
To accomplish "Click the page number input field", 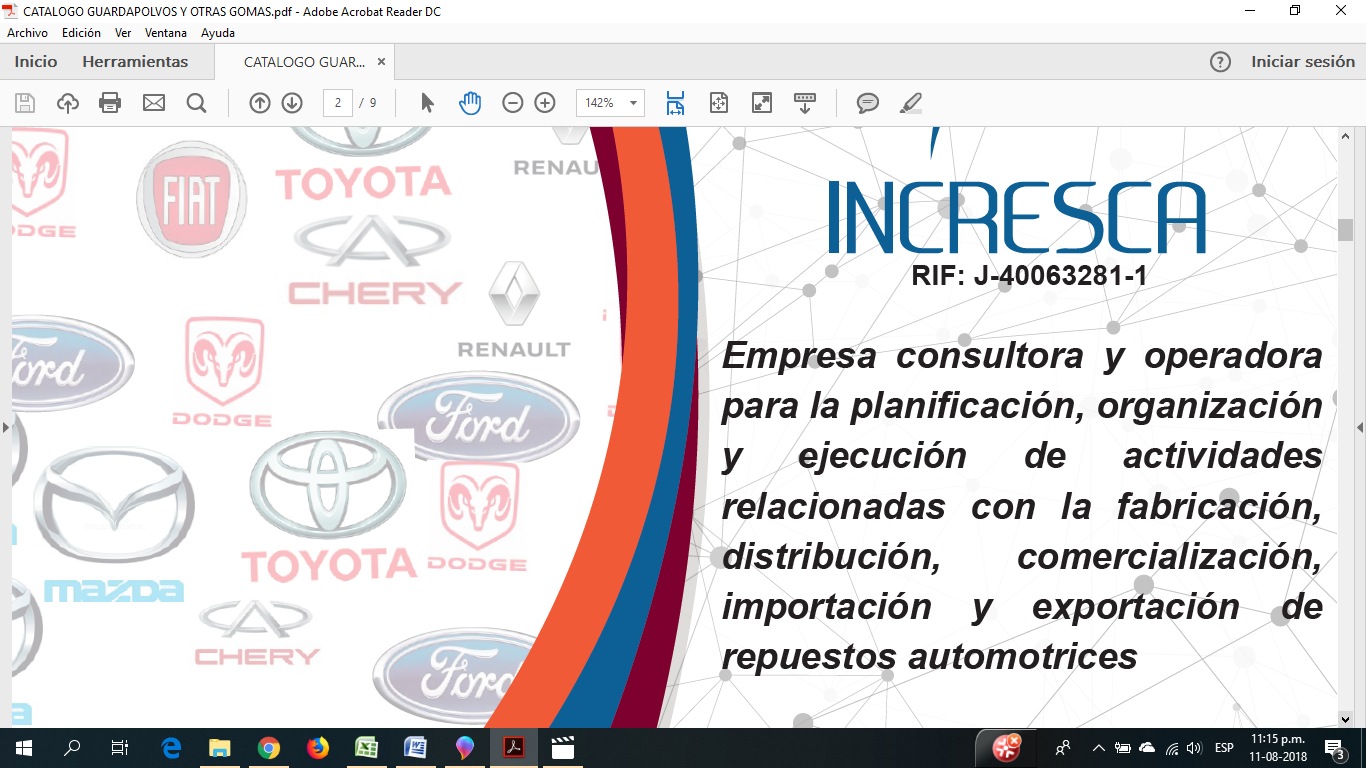I will tap(338, 103).
